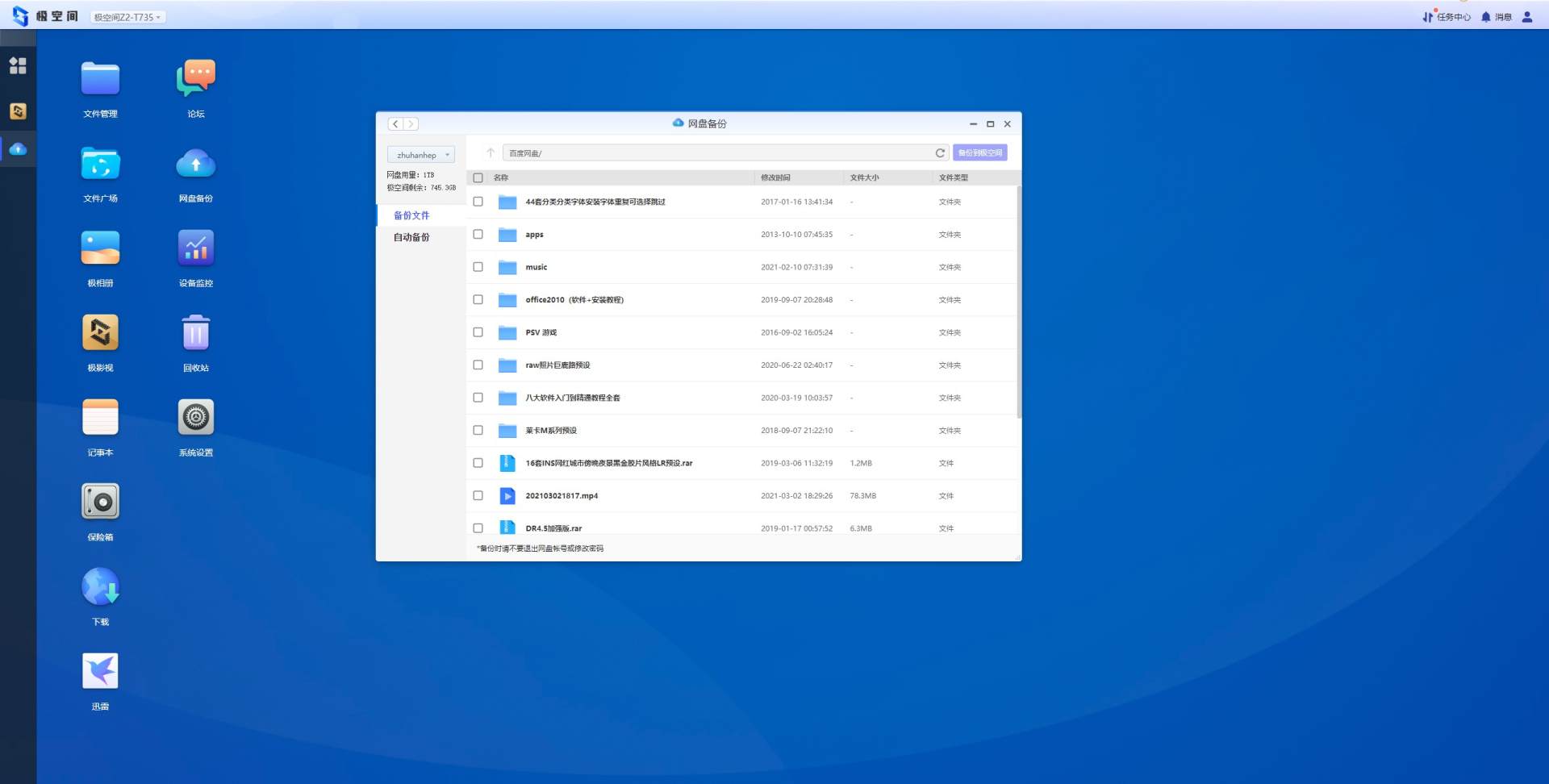Open the 设备监控 device monitor icon

pos(195,248)
